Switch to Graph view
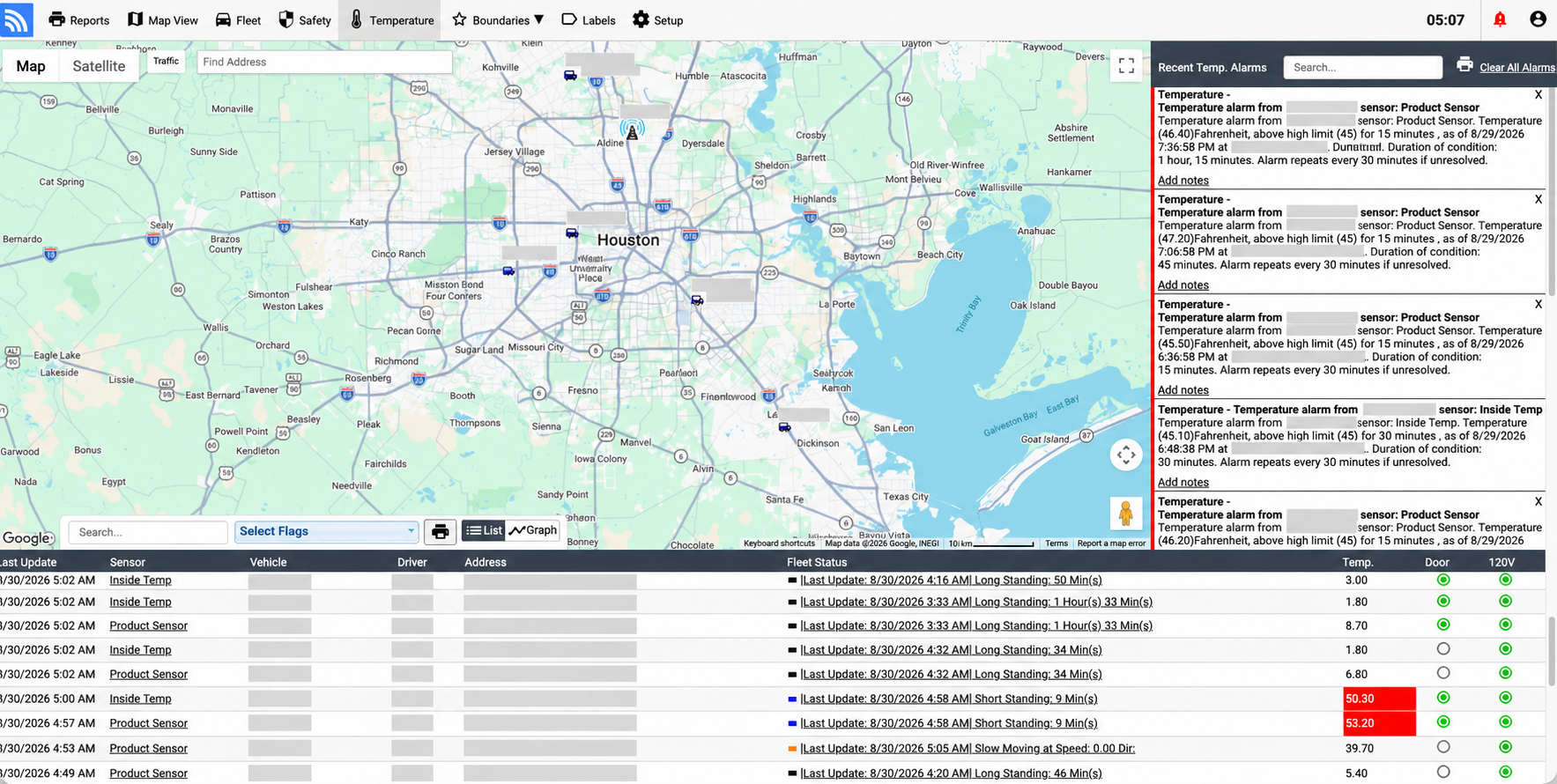Screen dimensions: 1557x784 click(533, 530)
